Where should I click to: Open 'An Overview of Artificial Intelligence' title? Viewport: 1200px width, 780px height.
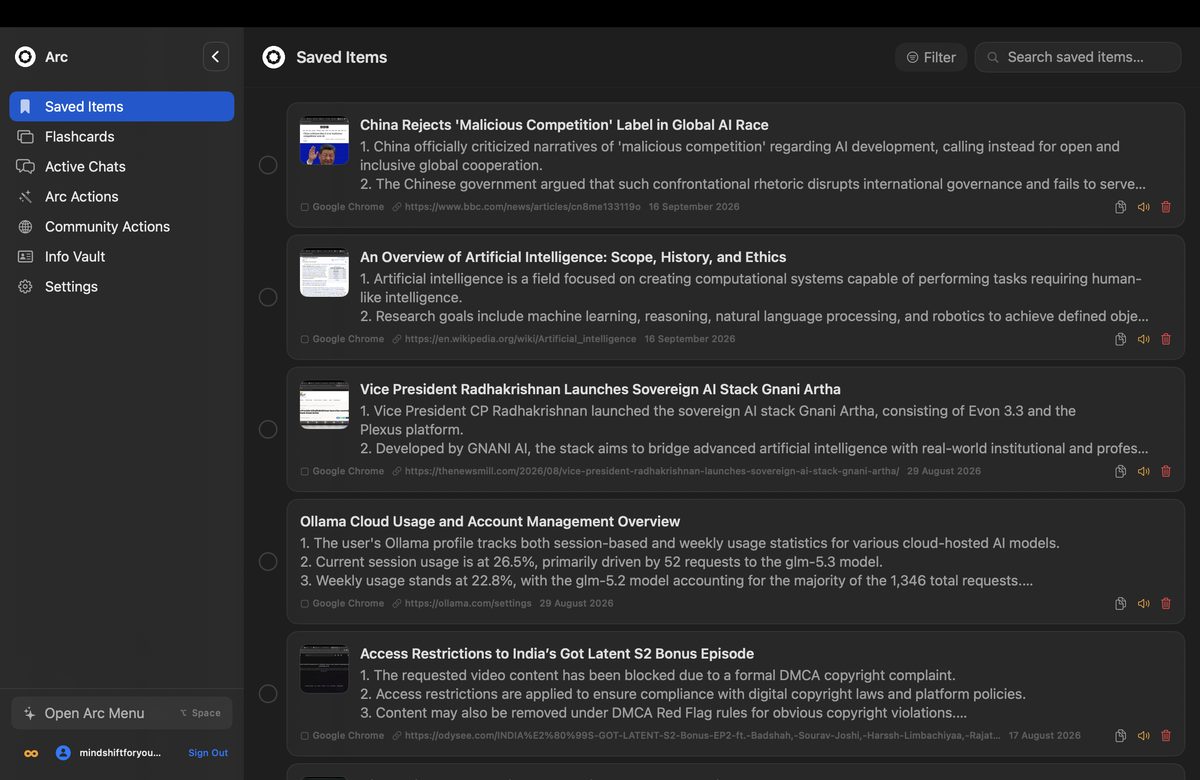573,257
